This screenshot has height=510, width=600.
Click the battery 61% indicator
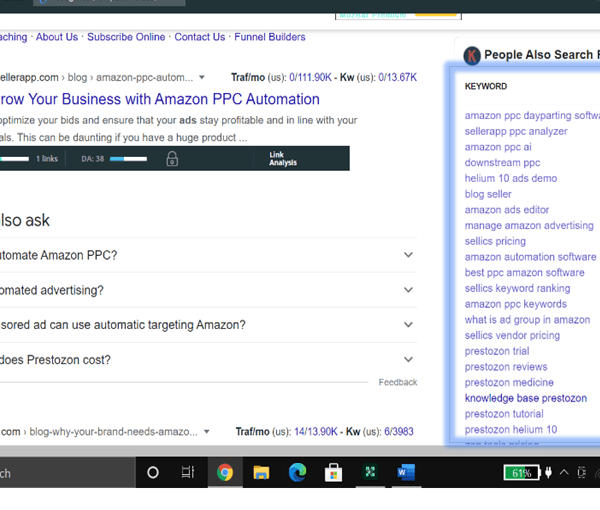click(x=522, y=473)
